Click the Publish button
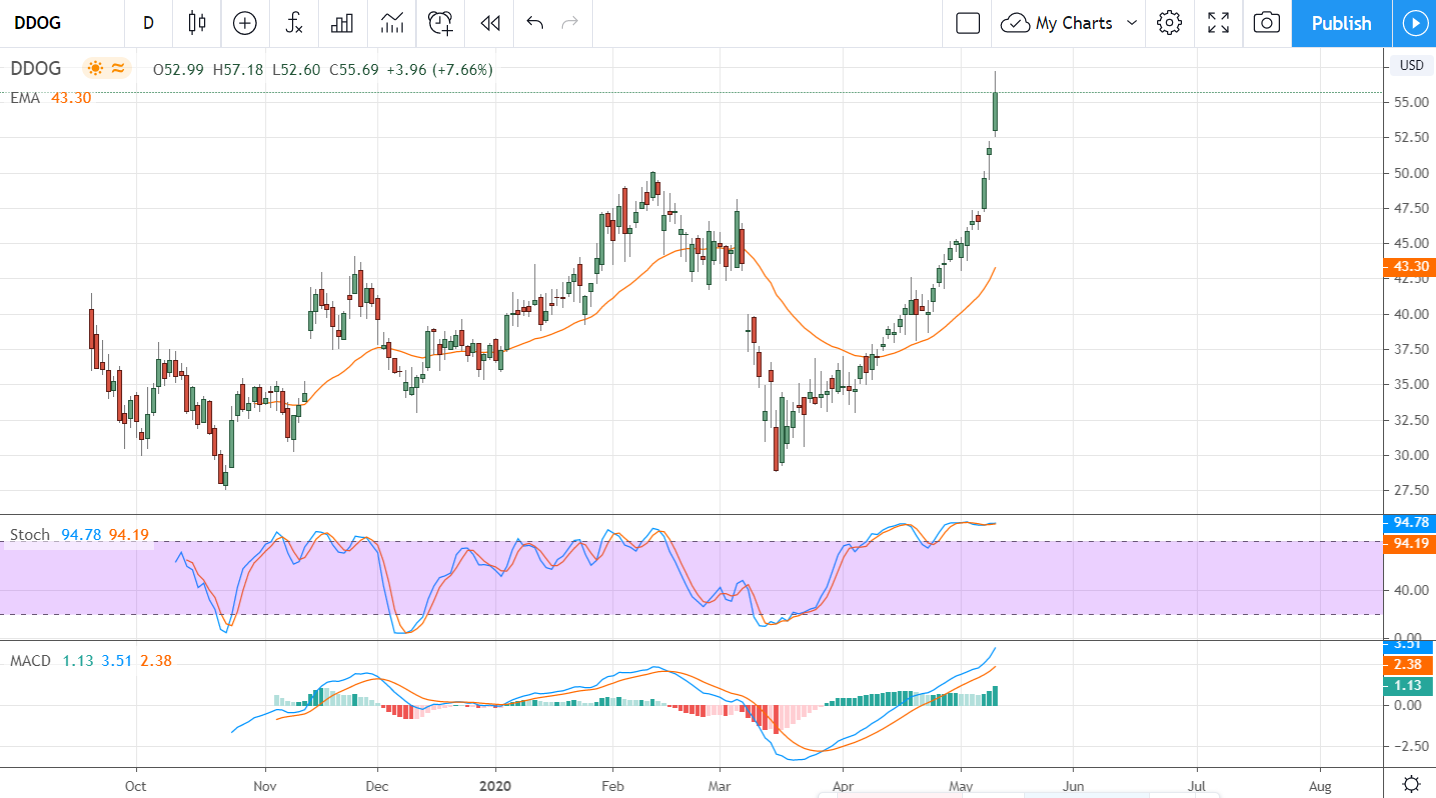The image size is (1436, 798). point(1341,23)
